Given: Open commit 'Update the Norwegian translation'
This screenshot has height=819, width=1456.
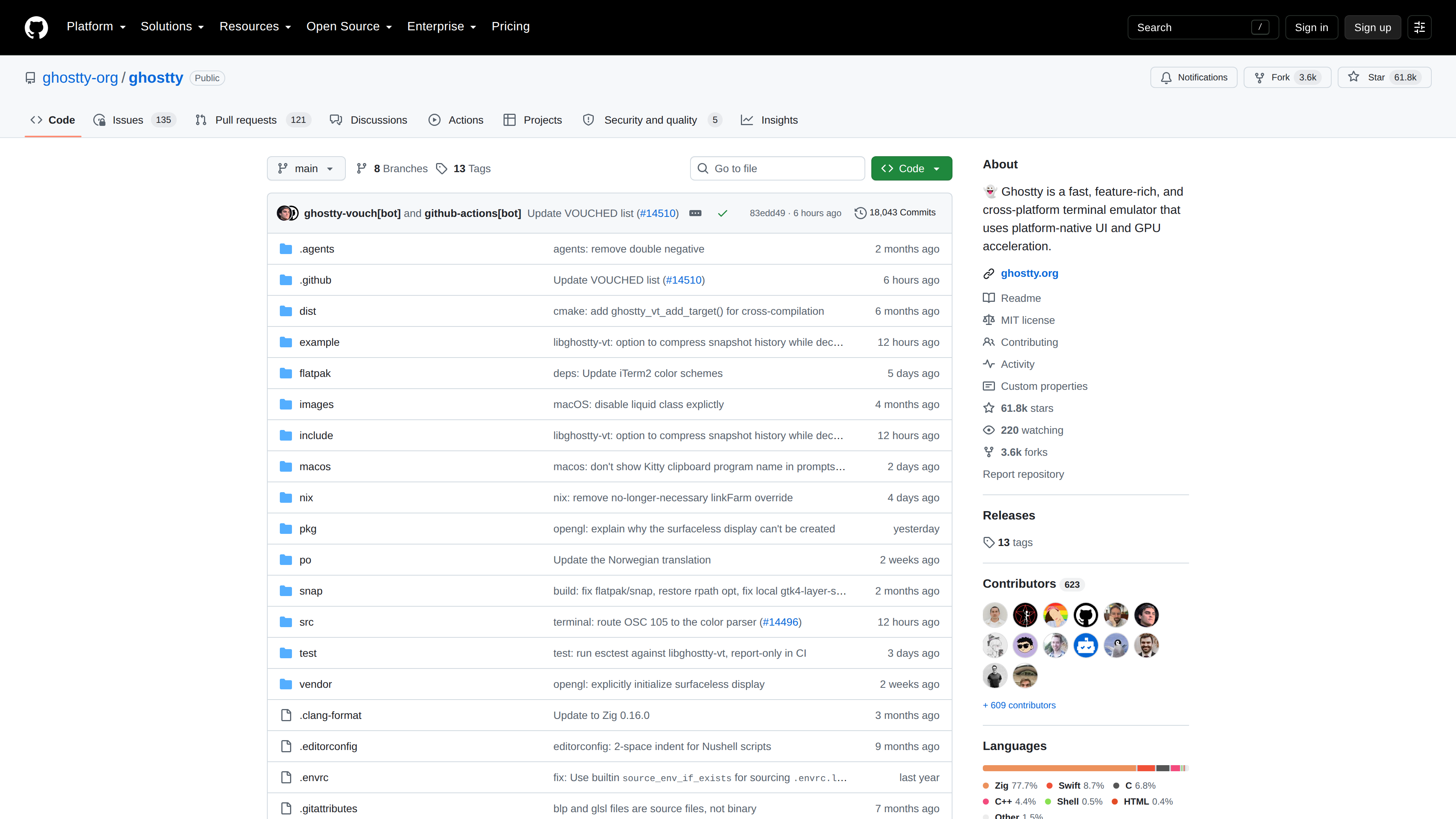Looking at the screenshot, I should [632, 560].
